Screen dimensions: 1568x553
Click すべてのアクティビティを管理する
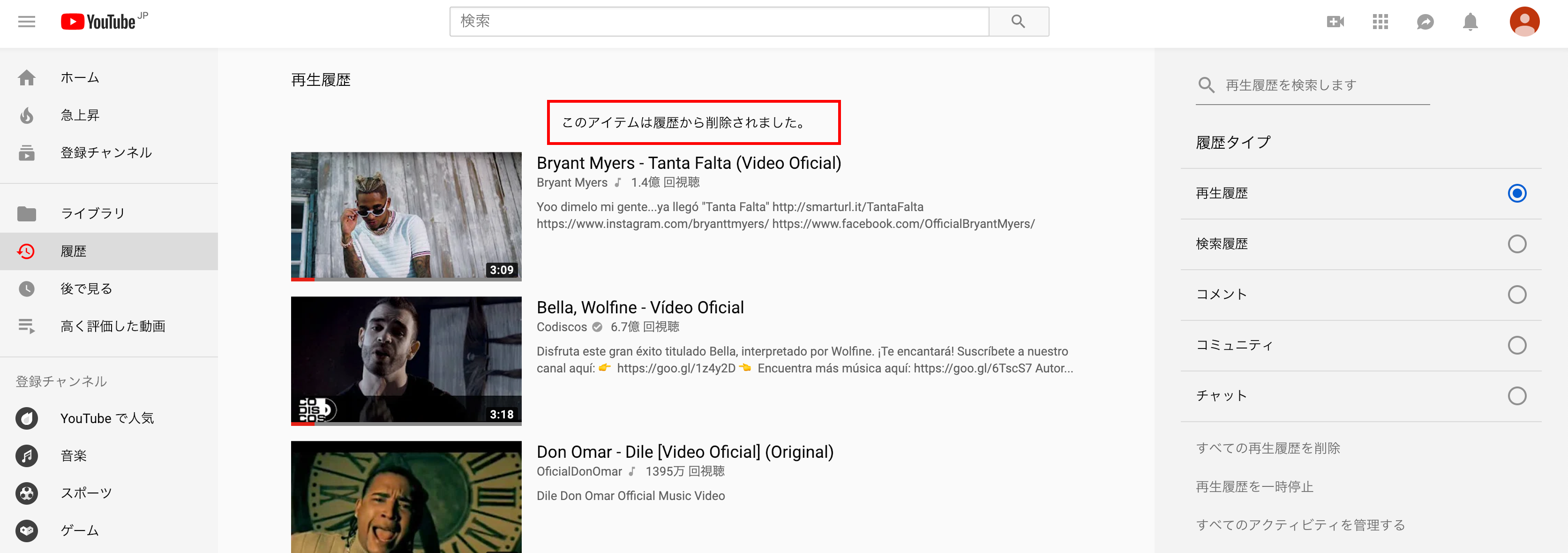click(x=1300, y=525)
